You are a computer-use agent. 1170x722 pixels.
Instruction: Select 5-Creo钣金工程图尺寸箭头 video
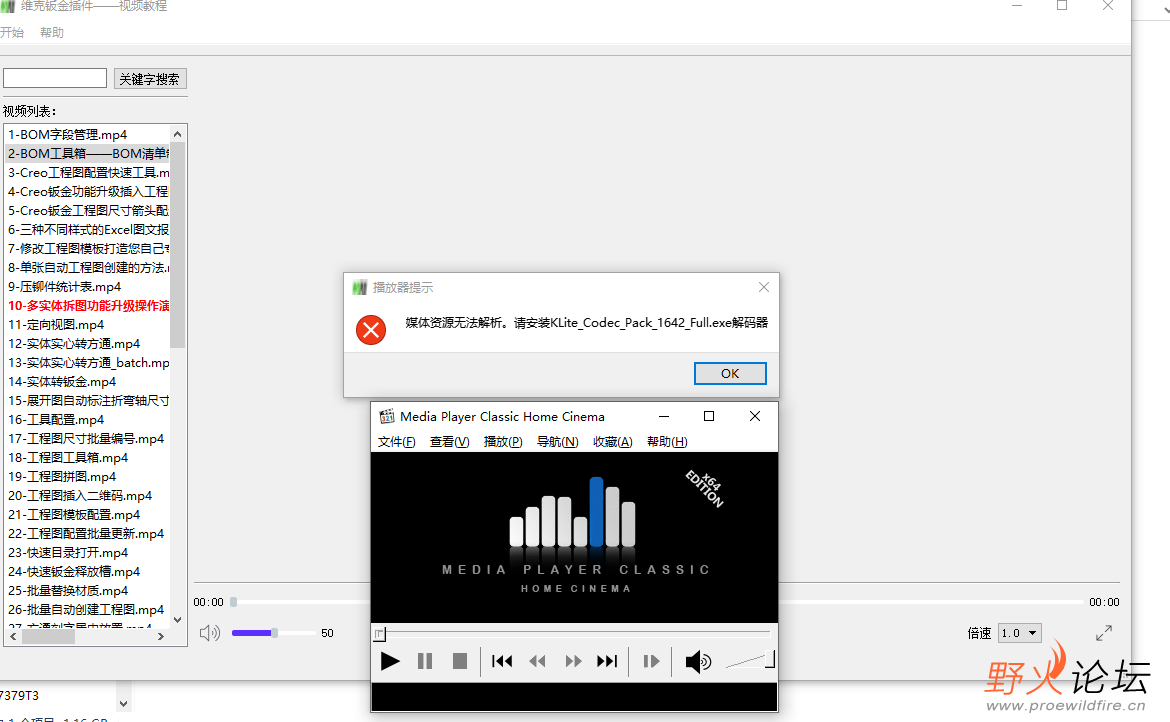pos(87,210)
